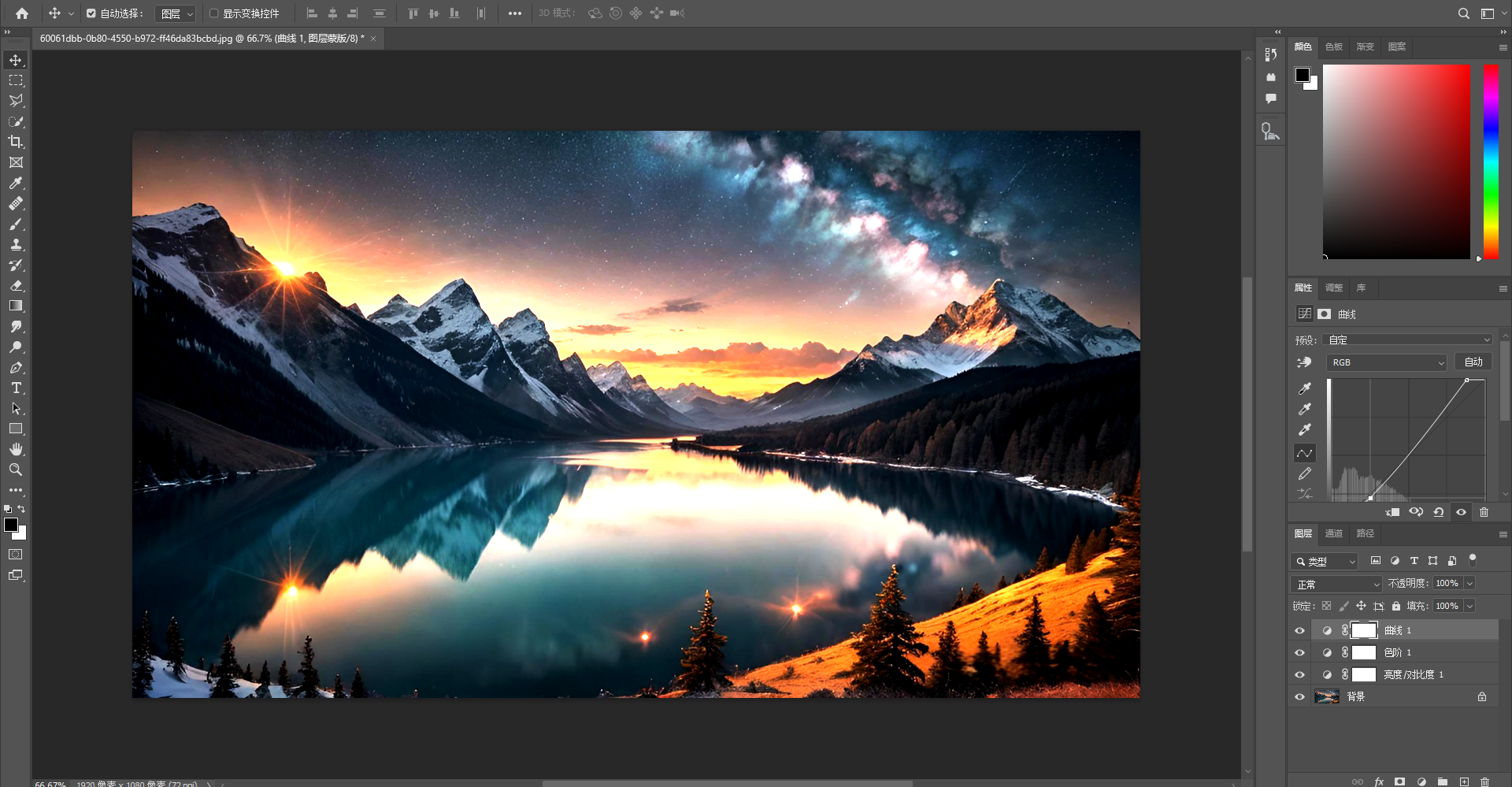The height and width of the screenshot is (787, 1512).
Task: Select the Brush tool
Action: click(16, 224)
